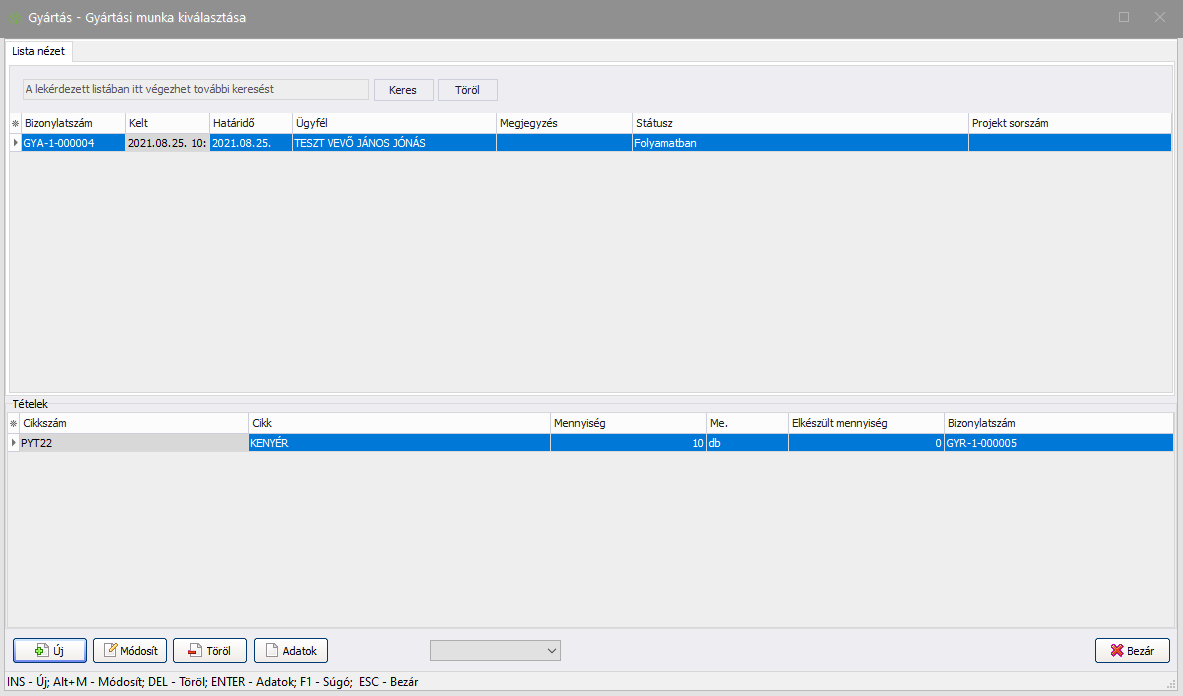Select the KENYÉR item cell
Viewport: 1183px width, 696px height.
click(398, 443)
